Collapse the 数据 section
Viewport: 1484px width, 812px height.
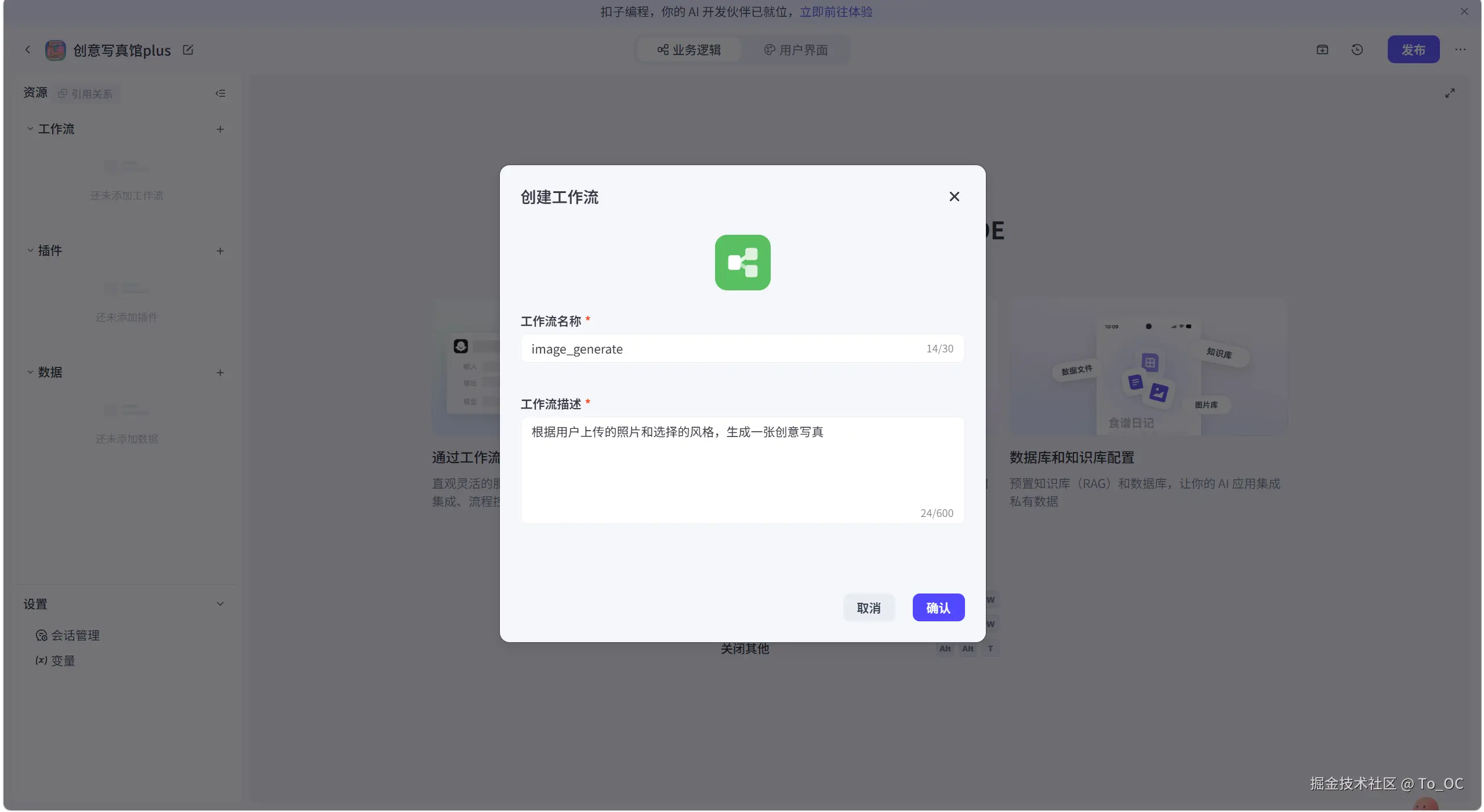click(30, 372)
